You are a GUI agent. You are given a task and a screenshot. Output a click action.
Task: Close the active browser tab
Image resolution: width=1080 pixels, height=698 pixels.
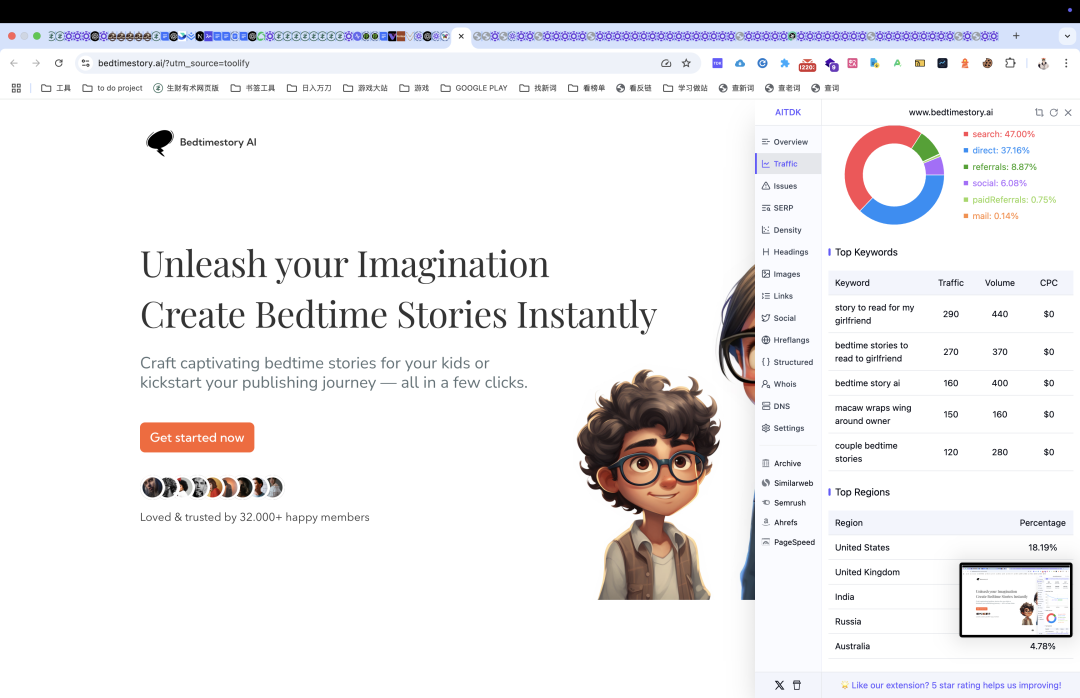(x=461, y=37)
